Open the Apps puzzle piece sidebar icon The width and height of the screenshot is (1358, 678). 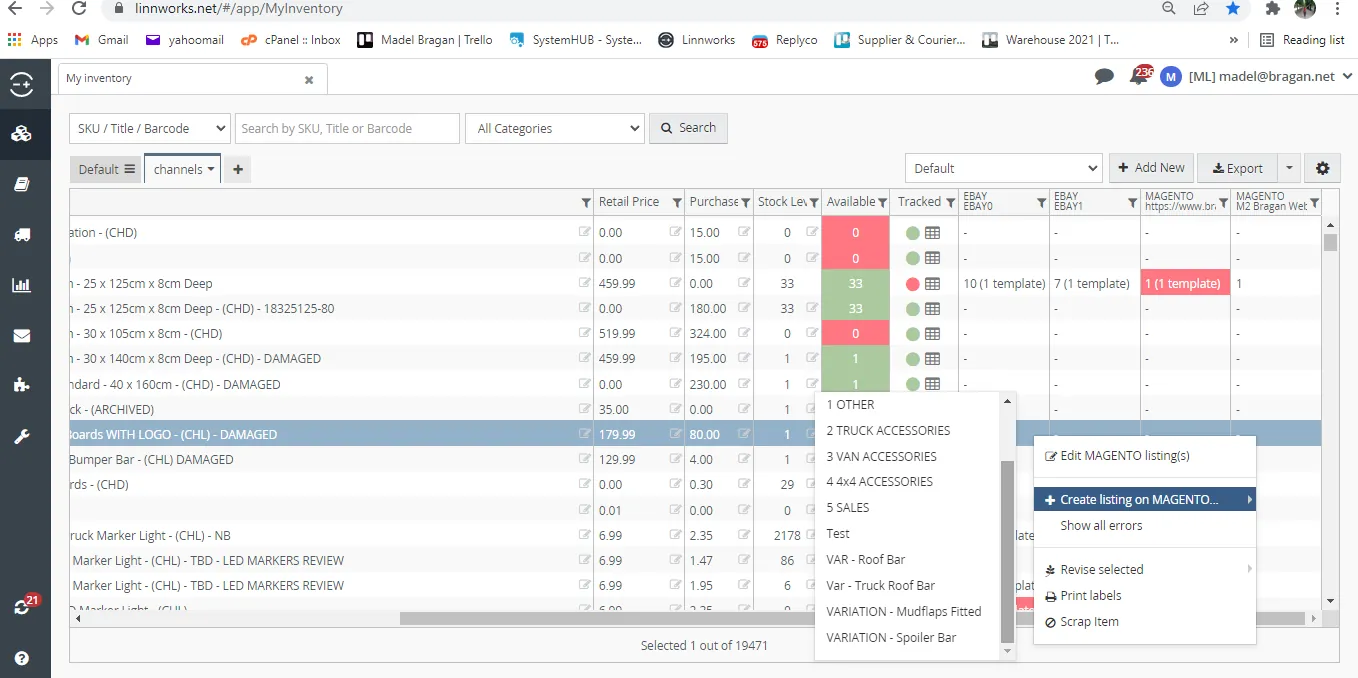[x=21, y=385]
